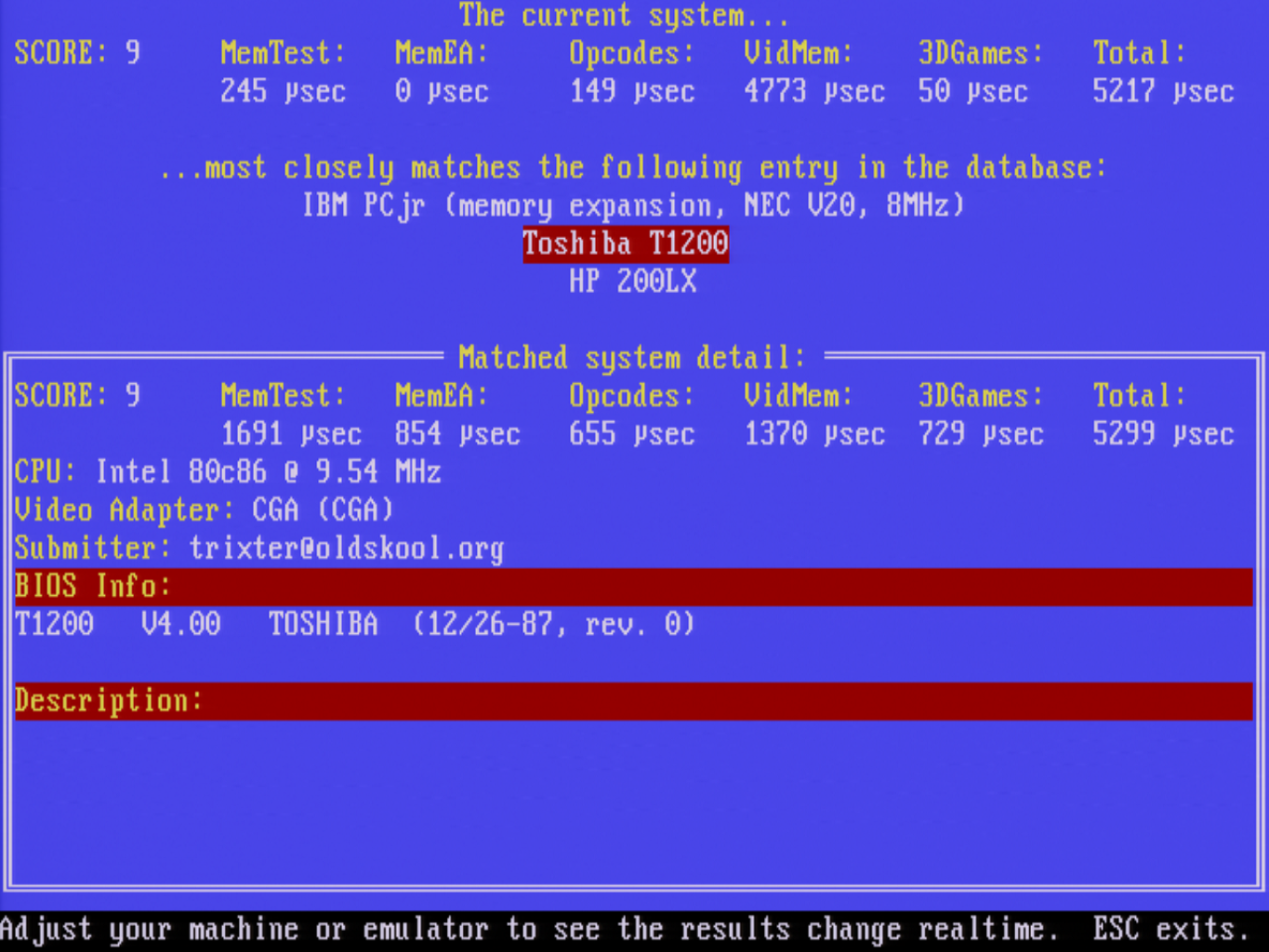
Task: Click the Description header bar
Action: click(634, 701)
